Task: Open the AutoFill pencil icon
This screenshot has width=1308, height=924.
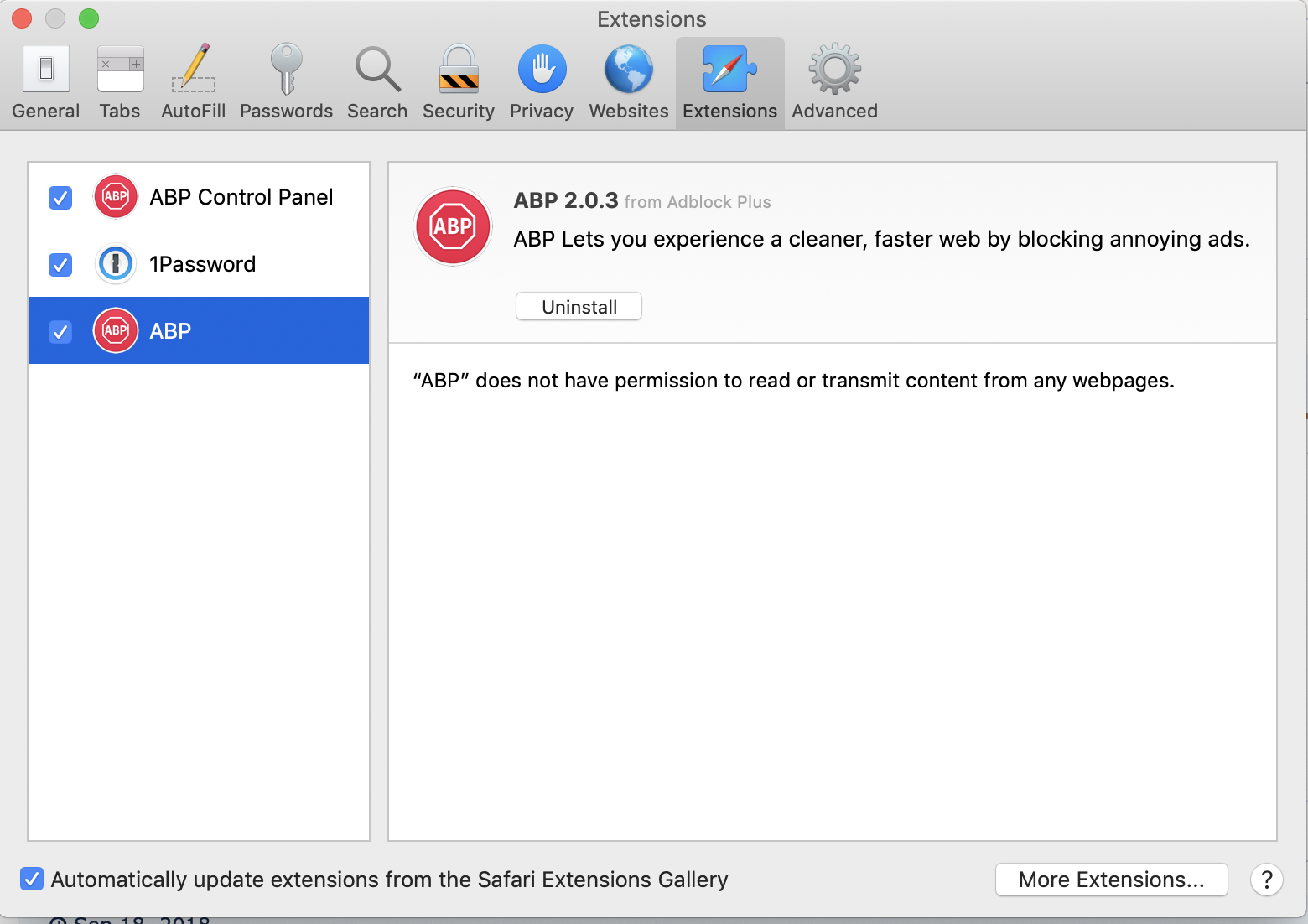Action: 194,69
